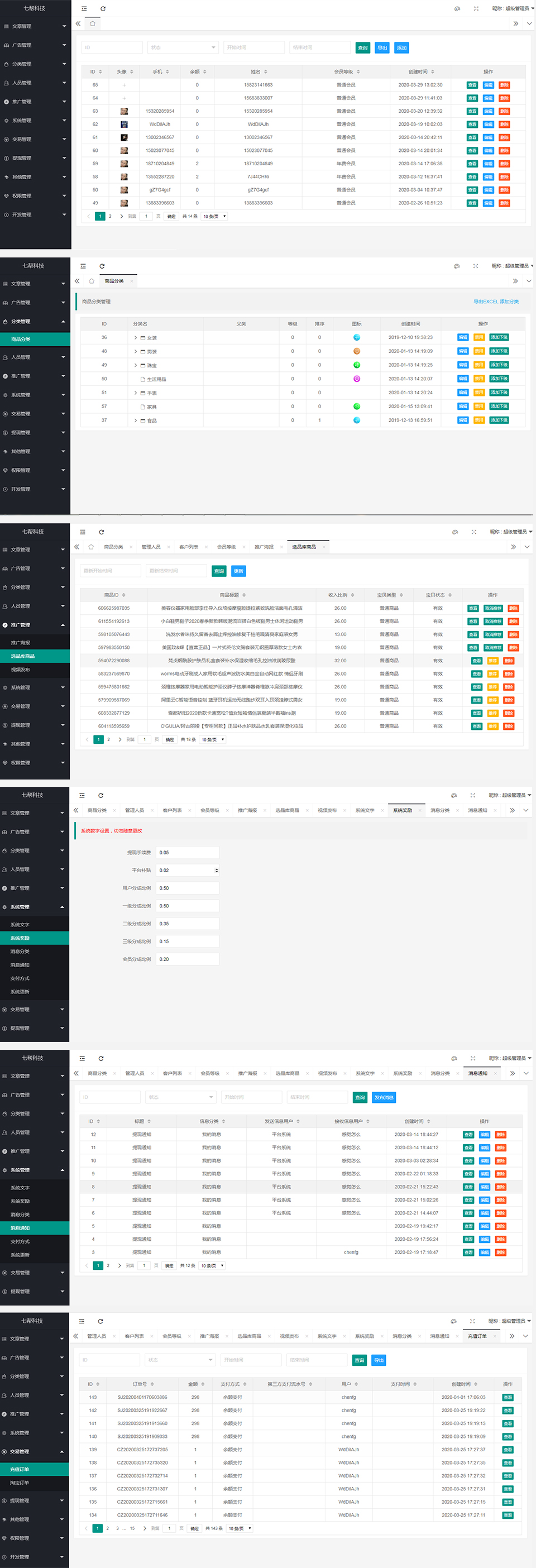The height and width of the screenshot is (1568, 536).
Task: Click the purple icon in the 生活用品 row
Action: click(x=357, y=379)
